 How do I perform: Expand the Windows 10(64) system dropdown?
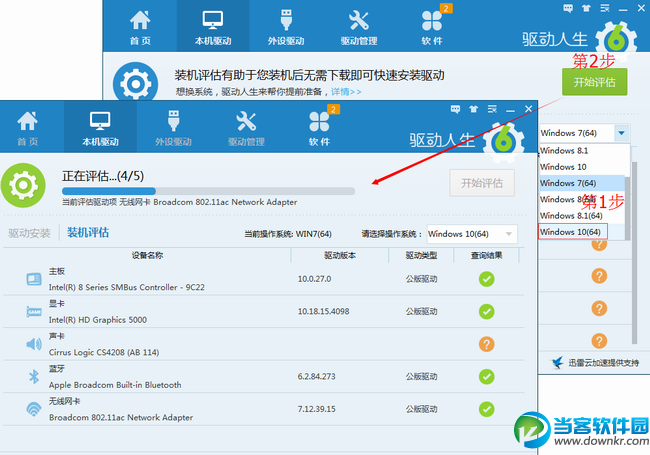[509, 234]
